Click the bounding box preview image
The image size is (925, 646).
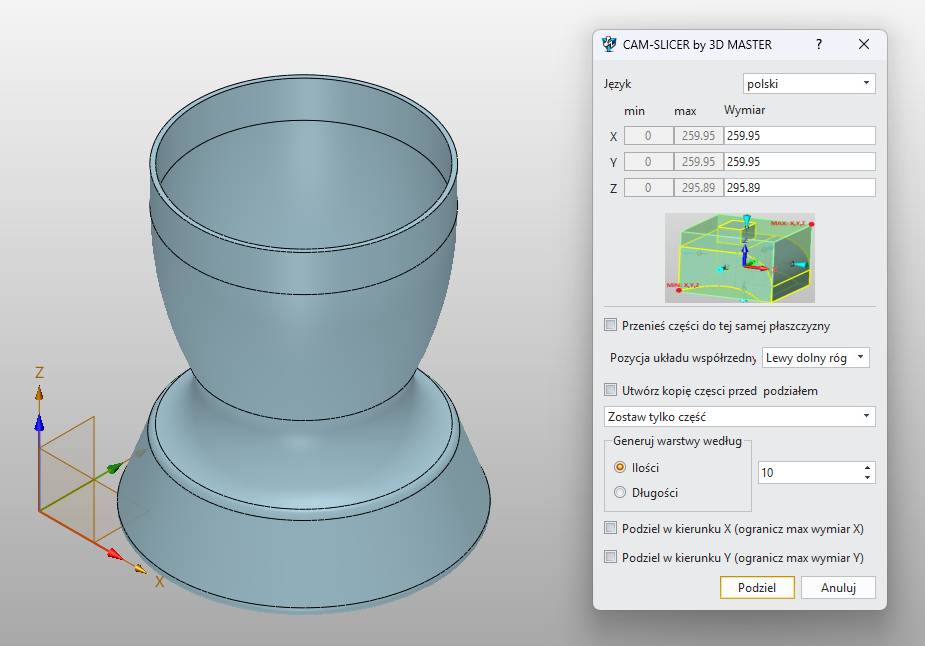(x=739, y=257)
